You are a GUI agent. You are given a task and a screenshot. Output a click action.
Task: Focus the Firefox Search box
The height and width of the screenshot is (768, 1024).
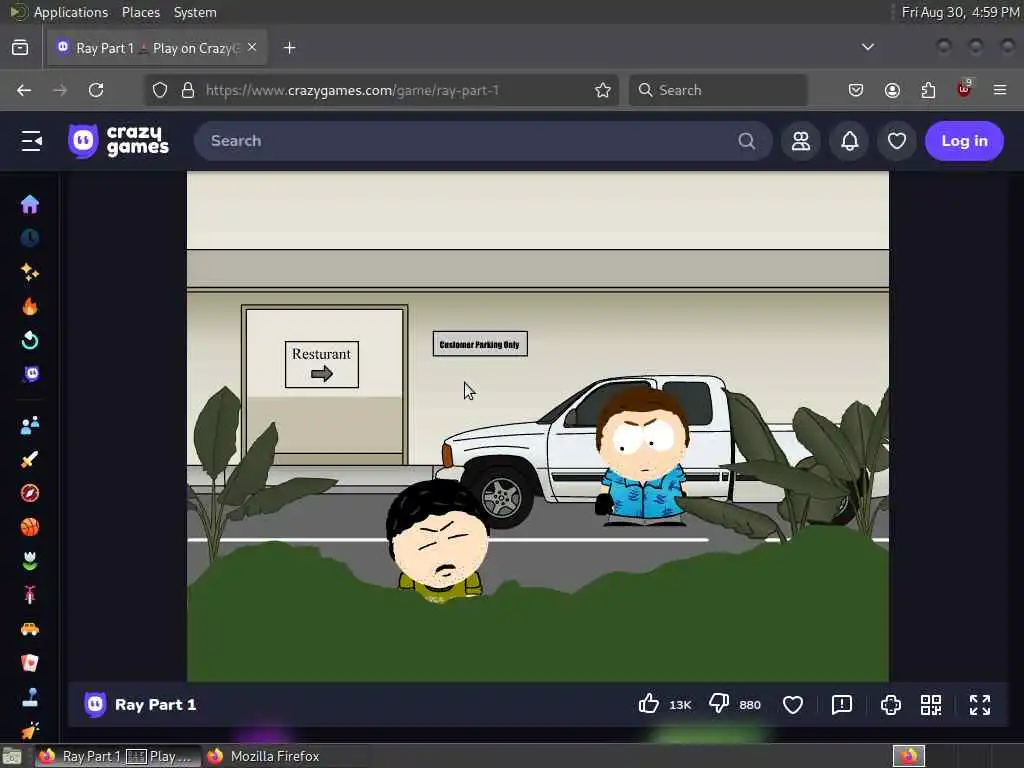click(718, 90)
